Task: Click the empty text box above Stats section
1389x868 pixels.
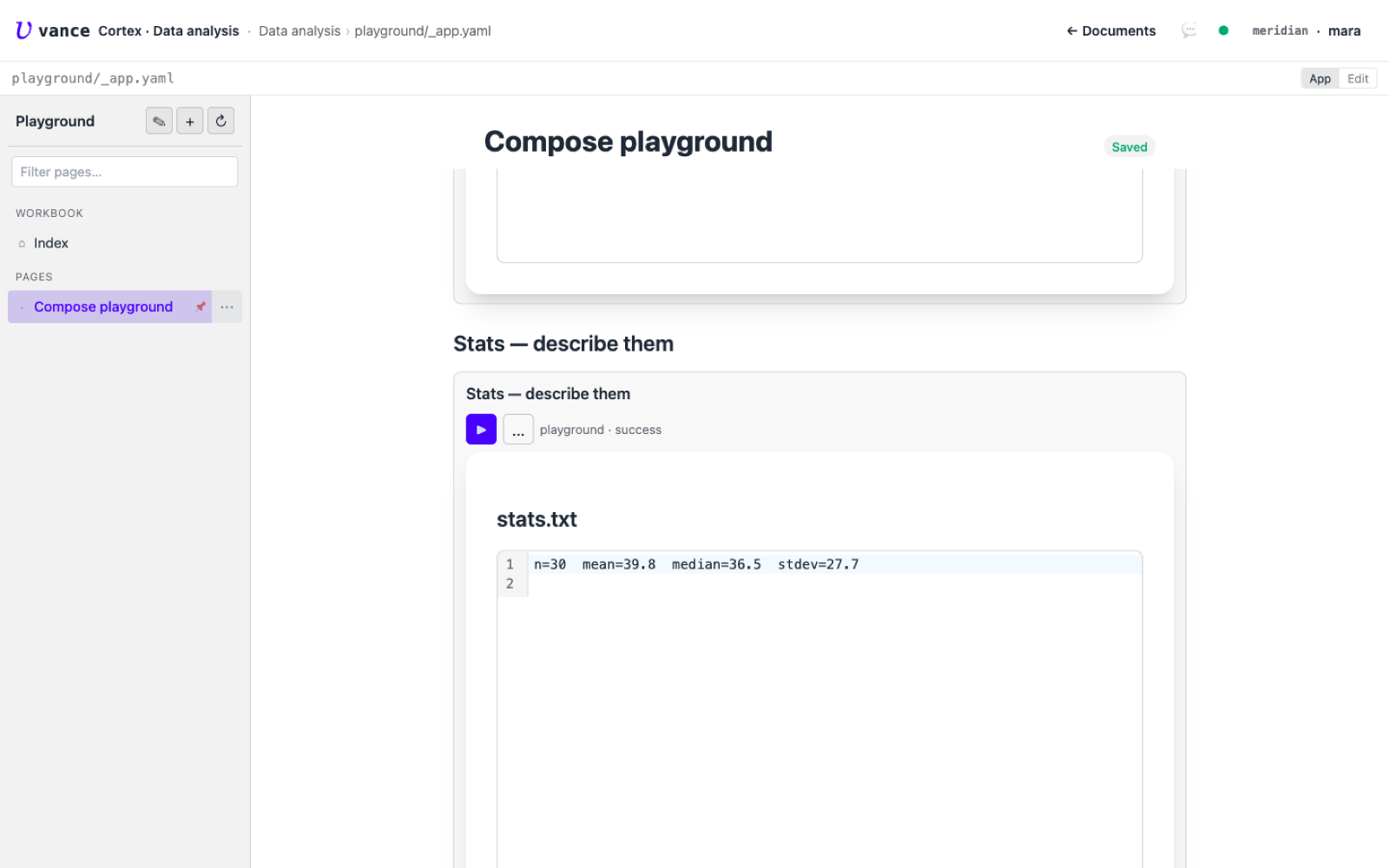Action: click(x=820, y=215)
